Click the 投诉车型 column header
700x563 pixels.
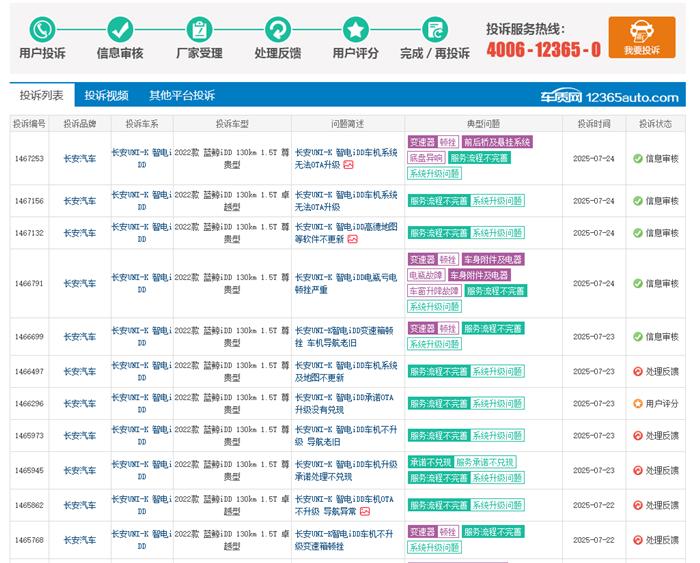(x=232, y=124)
